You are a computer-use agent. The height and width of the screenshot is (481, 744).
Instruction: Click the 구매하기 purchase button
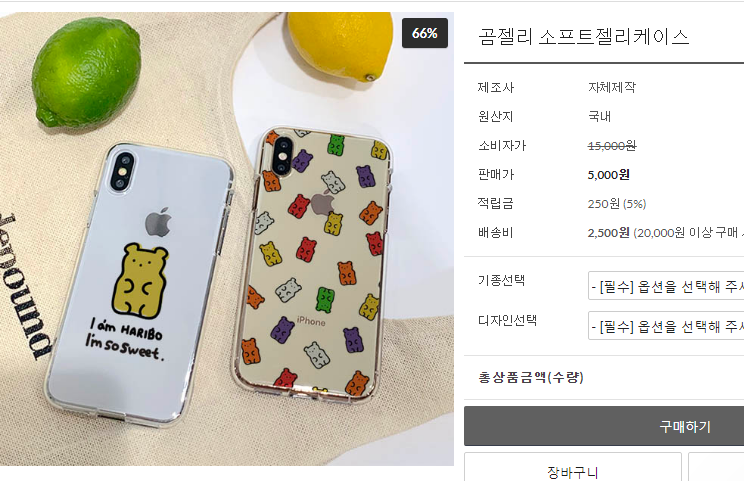(604, 426)
